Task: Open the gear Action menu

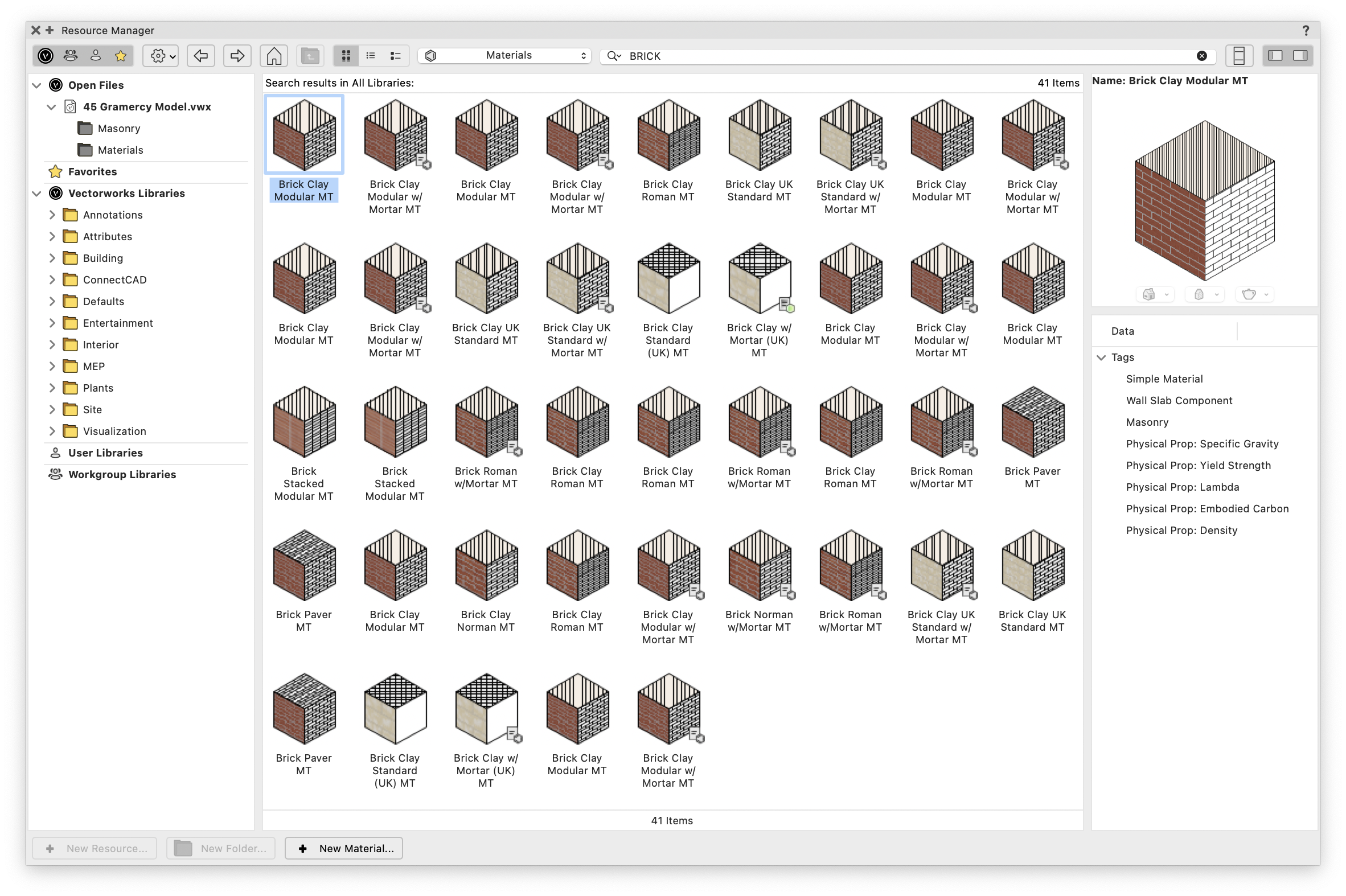Action: [x=161, y=55]
